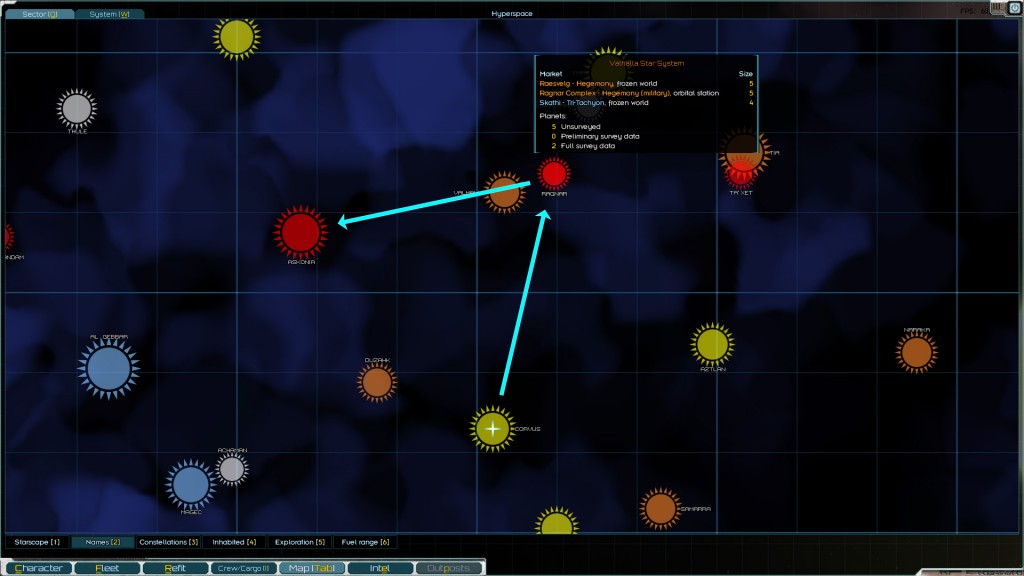Viewport: 1024px width, 576px height.
Task: Select the orange Naraka star
Action: 917,353
